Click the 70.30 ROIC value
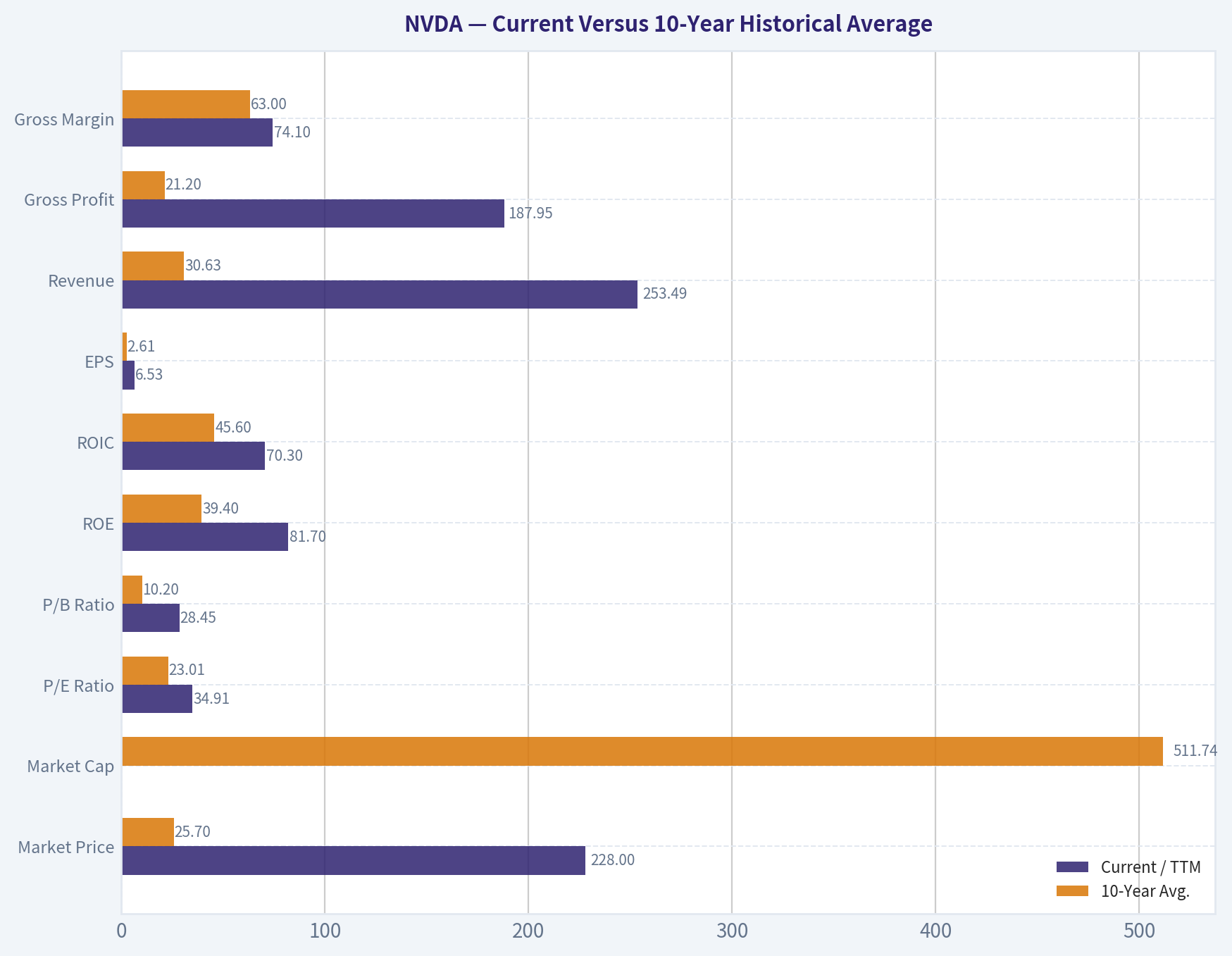Viewport: 1232px width, 956px height. [285, 456]
